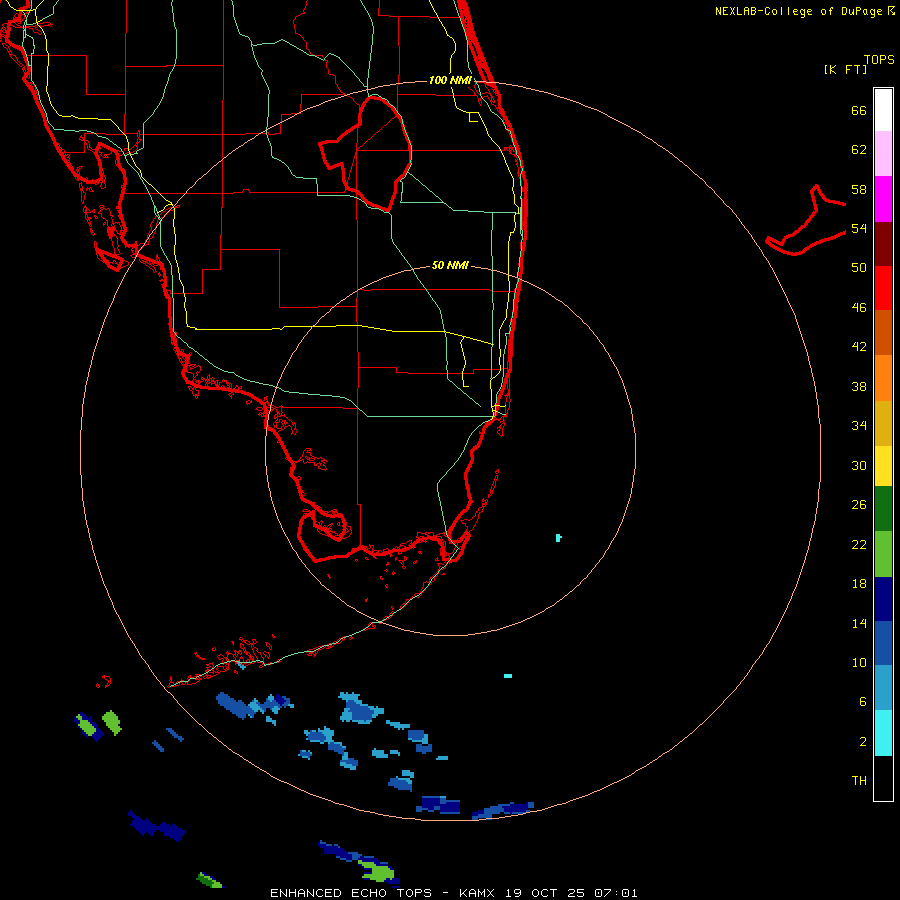Click the 46 value on the scale
Image resolution: width=900 pixels, height=900 pixels.
click(x=859, y=308)
